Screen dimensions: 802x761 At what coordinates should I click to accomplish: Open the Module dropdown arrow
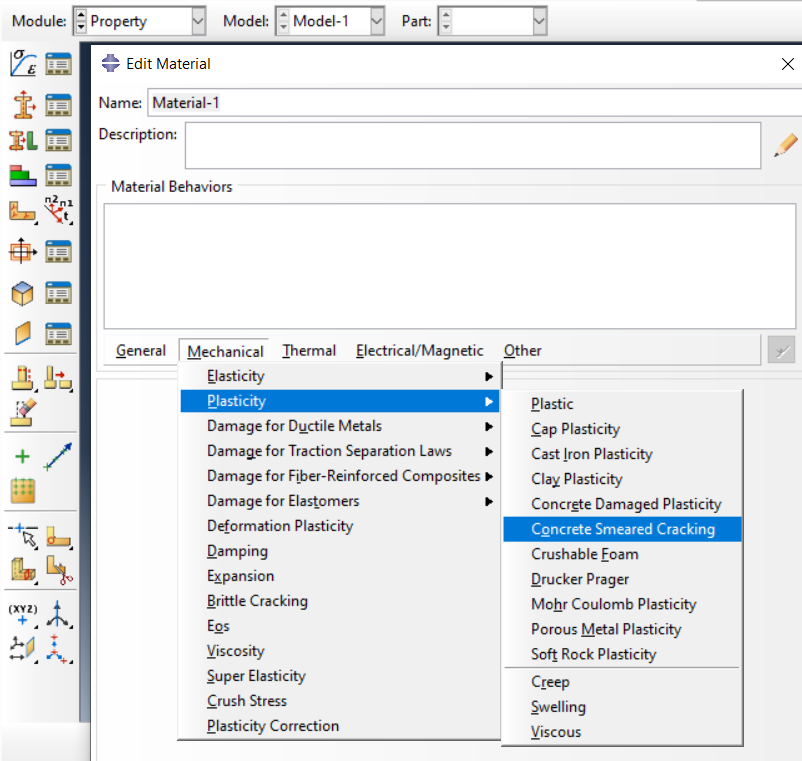point(198,21)
